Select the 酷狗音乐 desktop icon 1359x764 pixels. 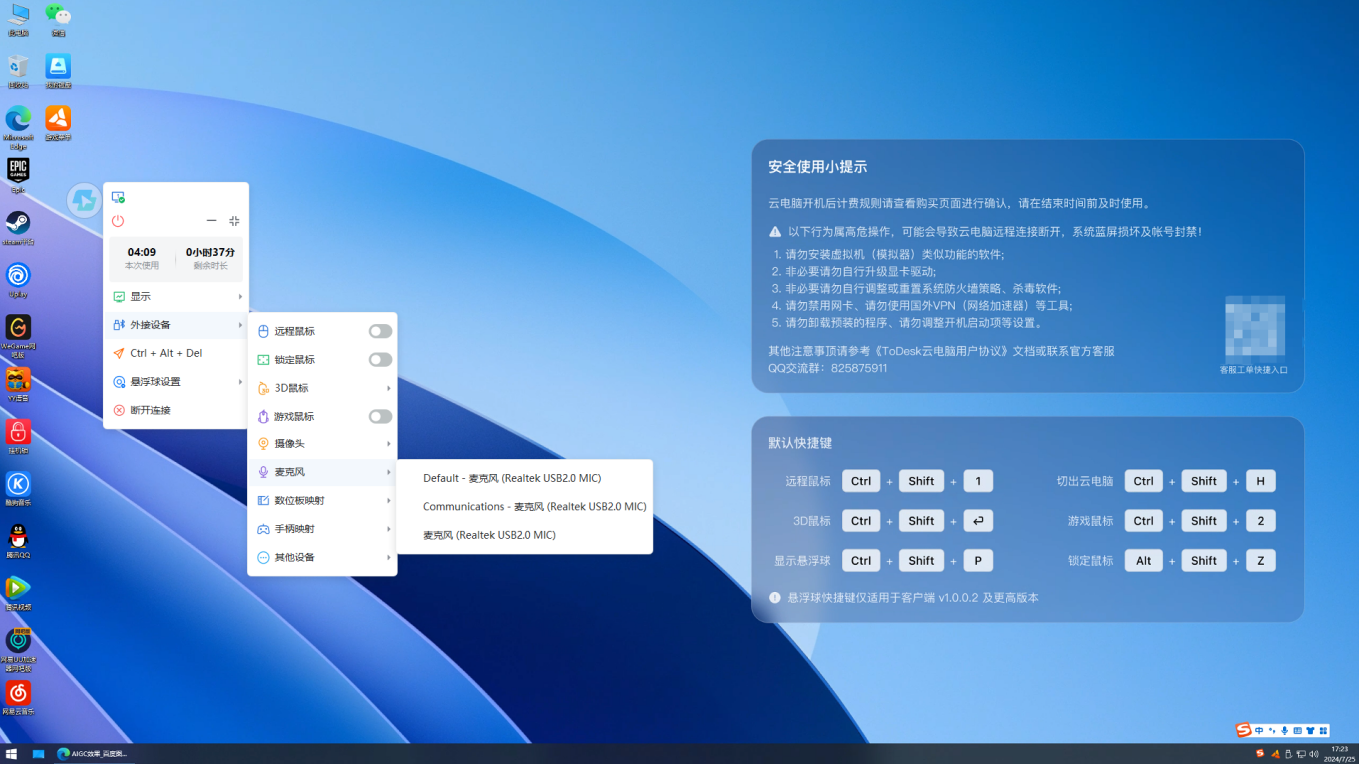18,488
